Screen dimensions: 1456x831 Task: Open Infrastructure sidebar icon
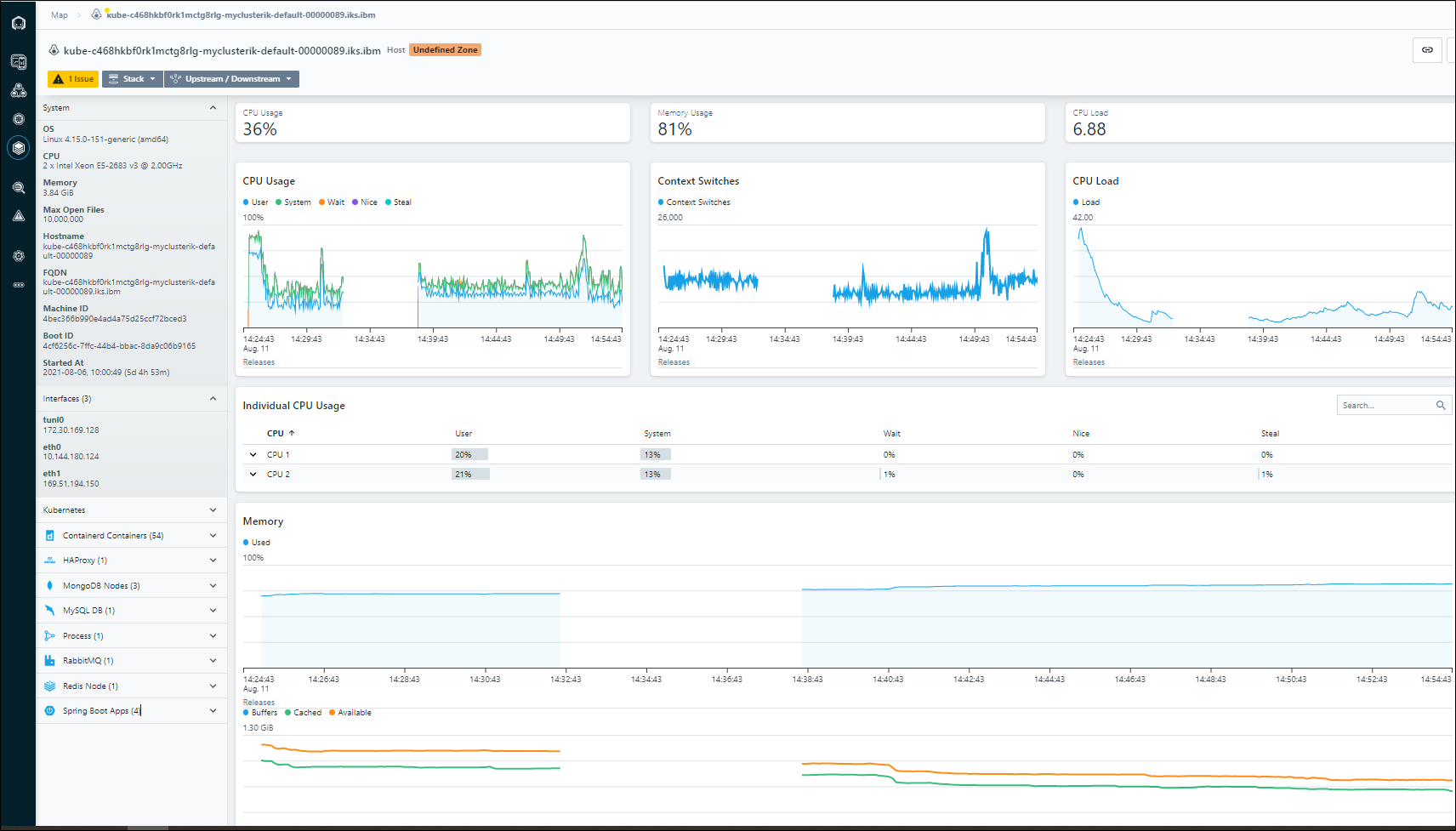(18, 148)
